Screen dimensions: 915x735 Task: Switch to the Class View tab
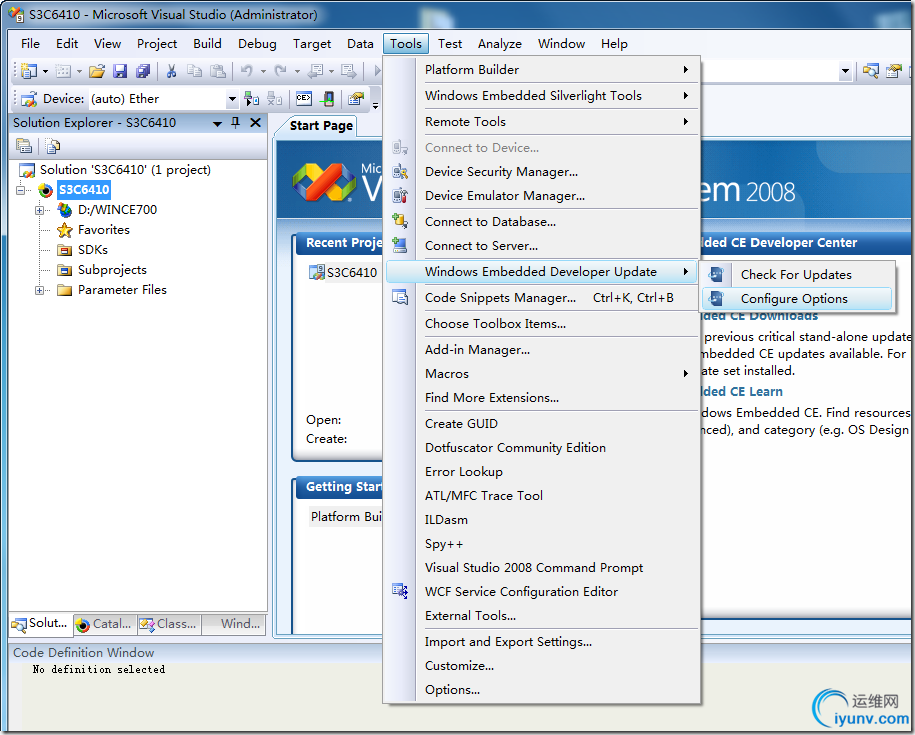coord(169,624)
